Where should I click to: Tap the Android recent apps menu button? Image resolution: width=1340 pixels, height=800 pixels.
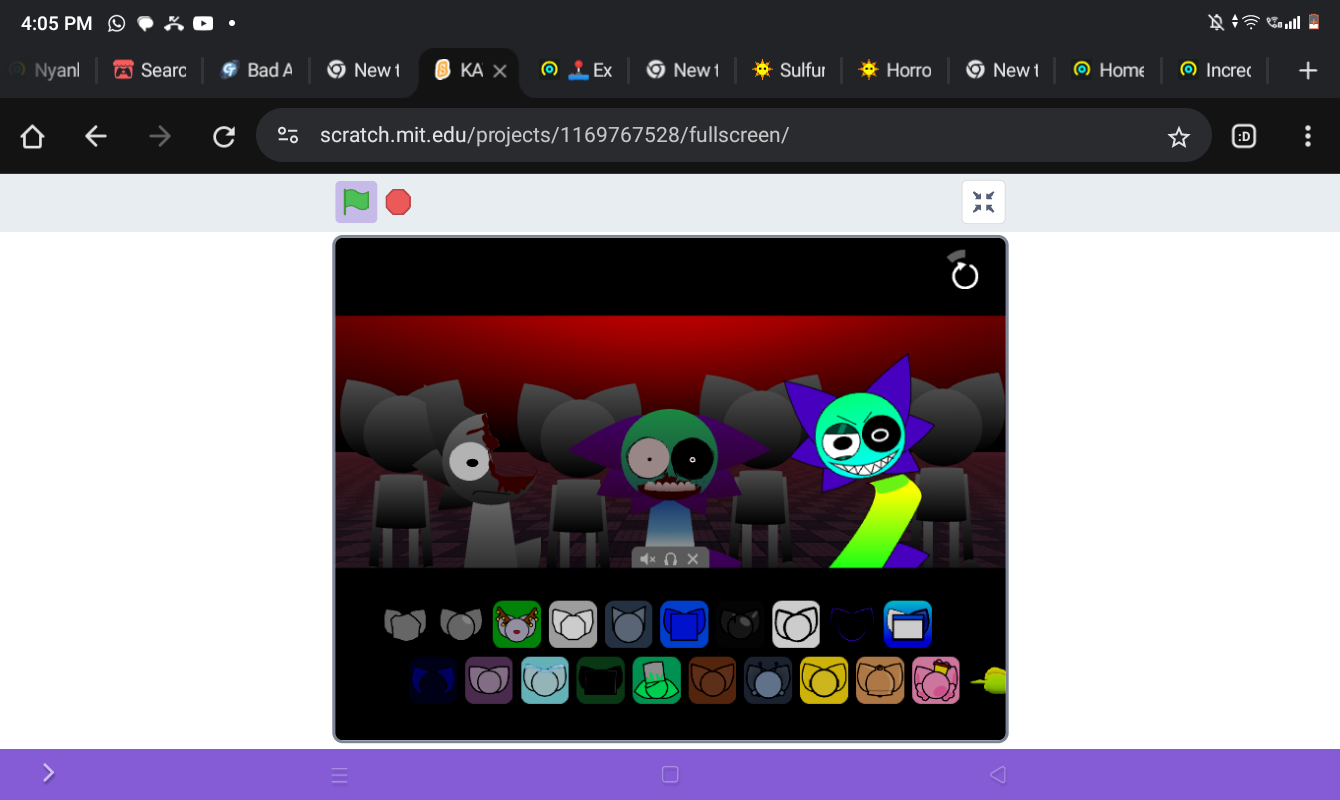coord(339,775)
